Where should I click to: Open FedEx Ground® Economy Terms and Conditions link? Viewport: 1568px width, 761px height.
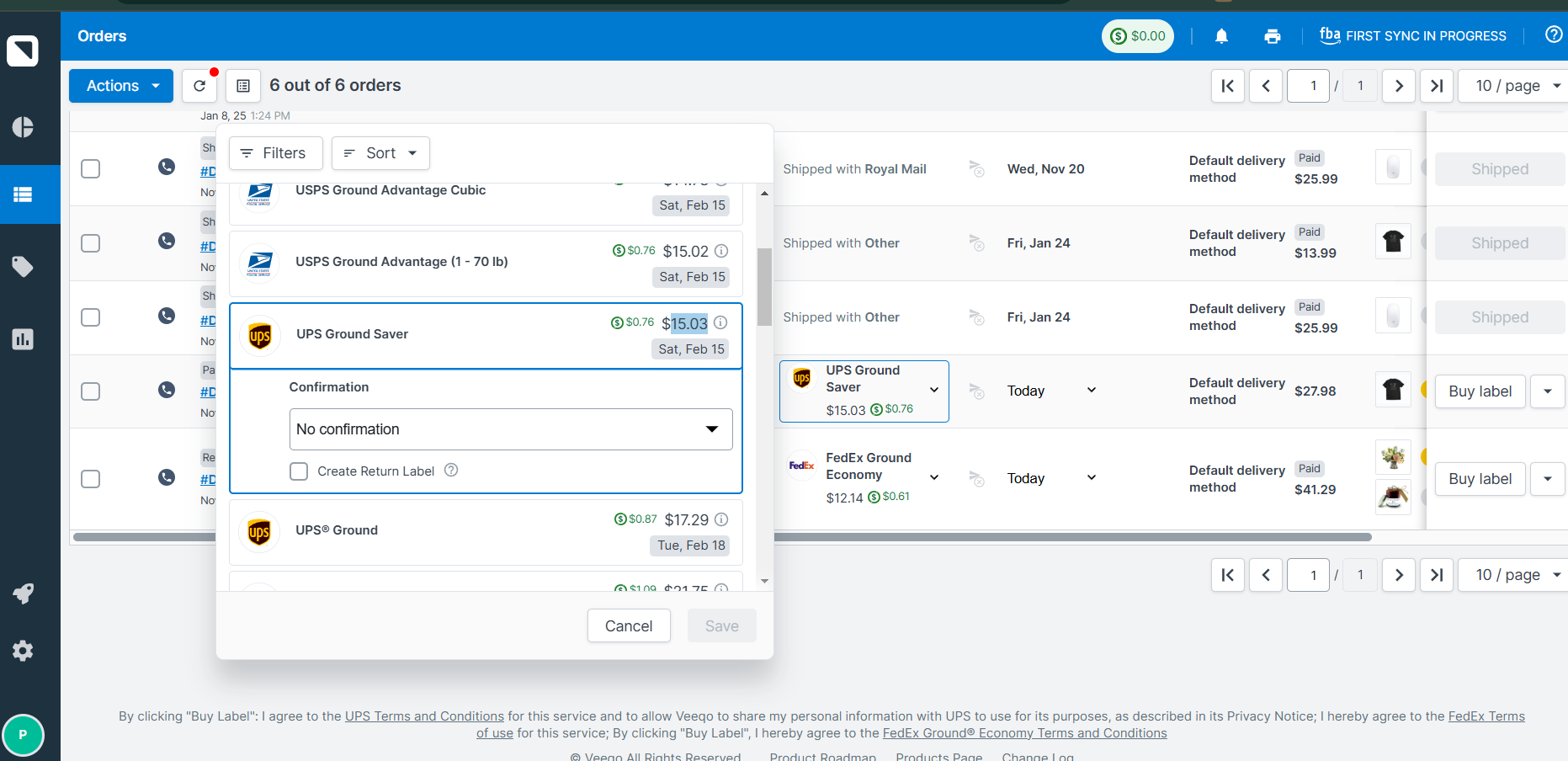pyautogui.click(x=1025, y=733)
